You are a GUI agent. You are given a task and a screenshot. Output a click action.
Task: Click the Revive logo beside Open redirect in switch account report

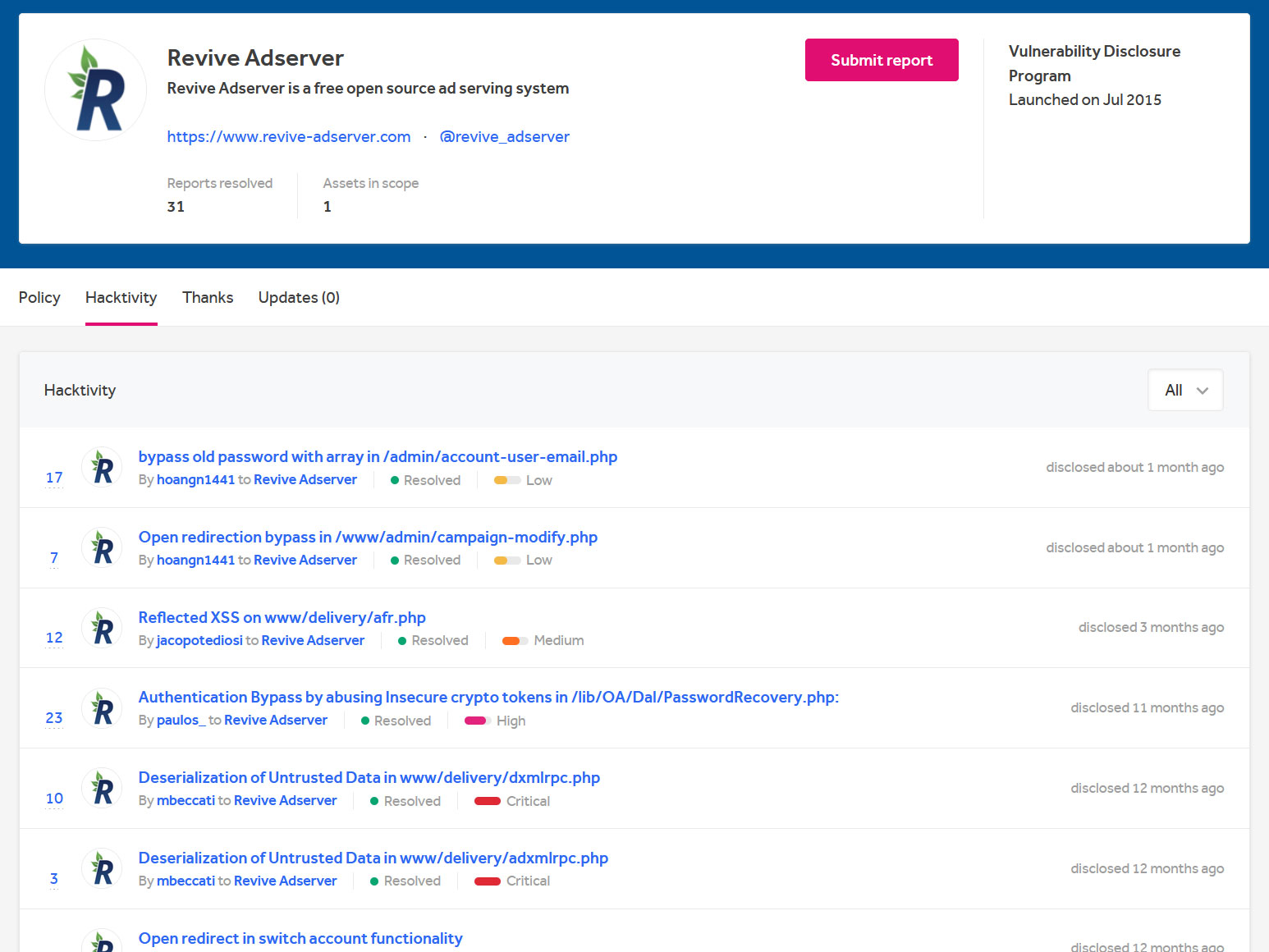pos(102,941)
